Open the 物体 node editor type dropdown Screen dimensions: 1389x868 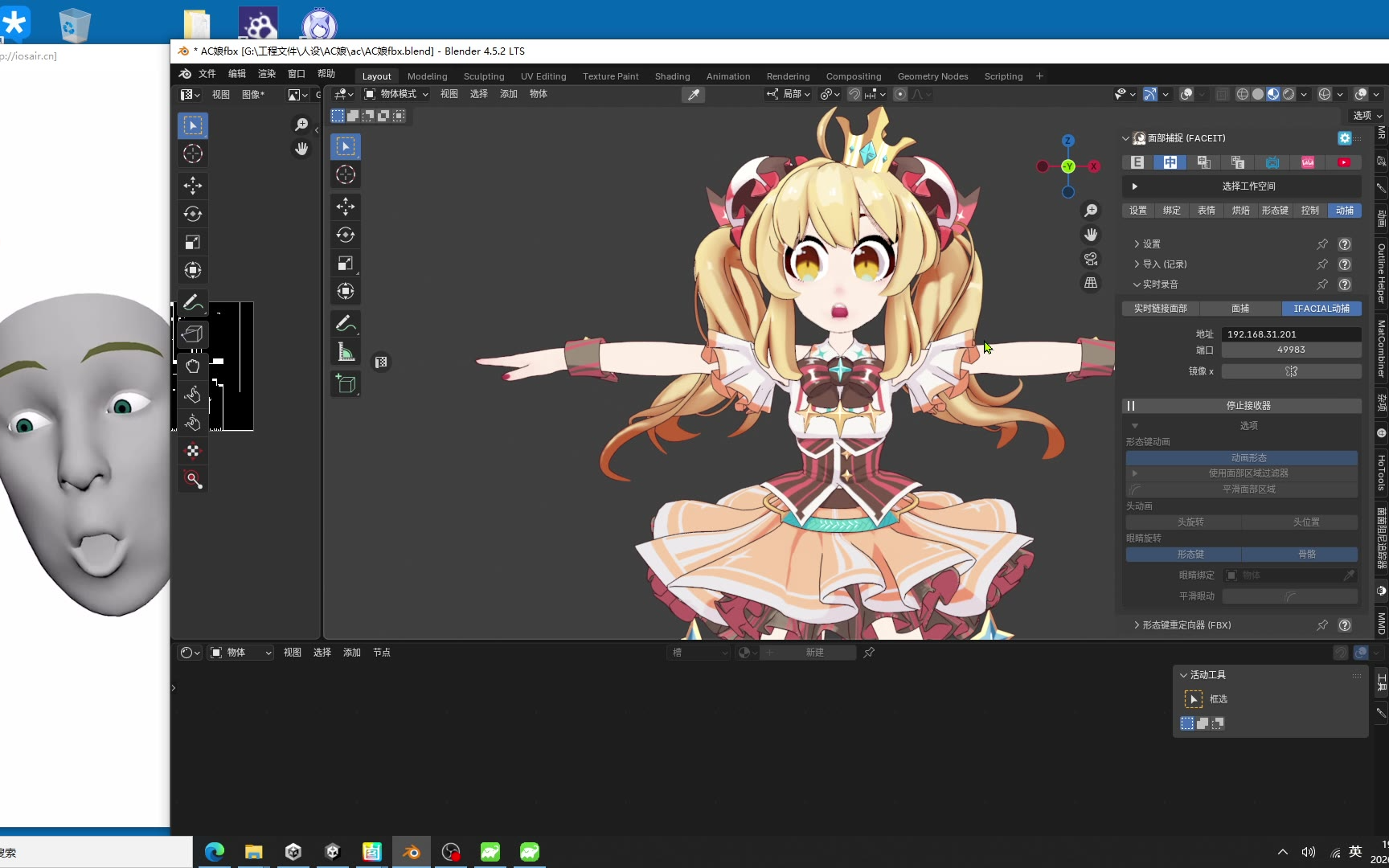[241, 653]
